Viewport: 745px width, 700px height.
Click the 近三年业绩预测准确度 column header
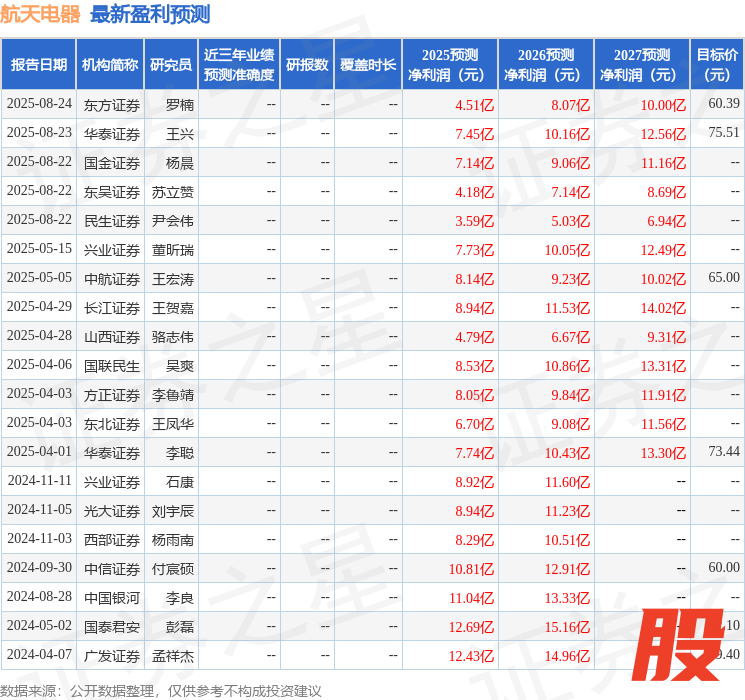coord(239,64)
